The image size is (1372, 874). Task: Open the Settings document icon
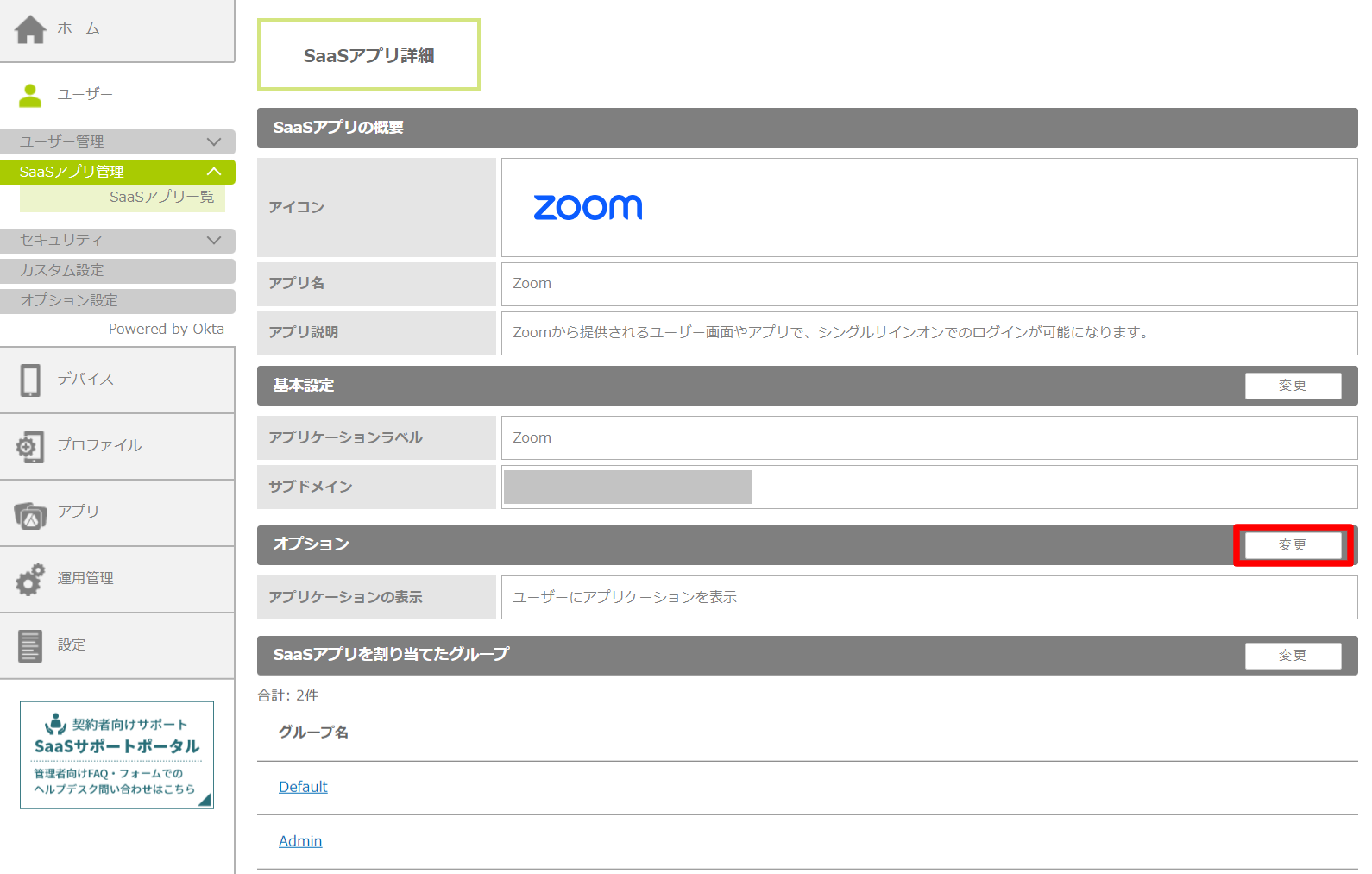pyautogui.click(x=30, y=645)
